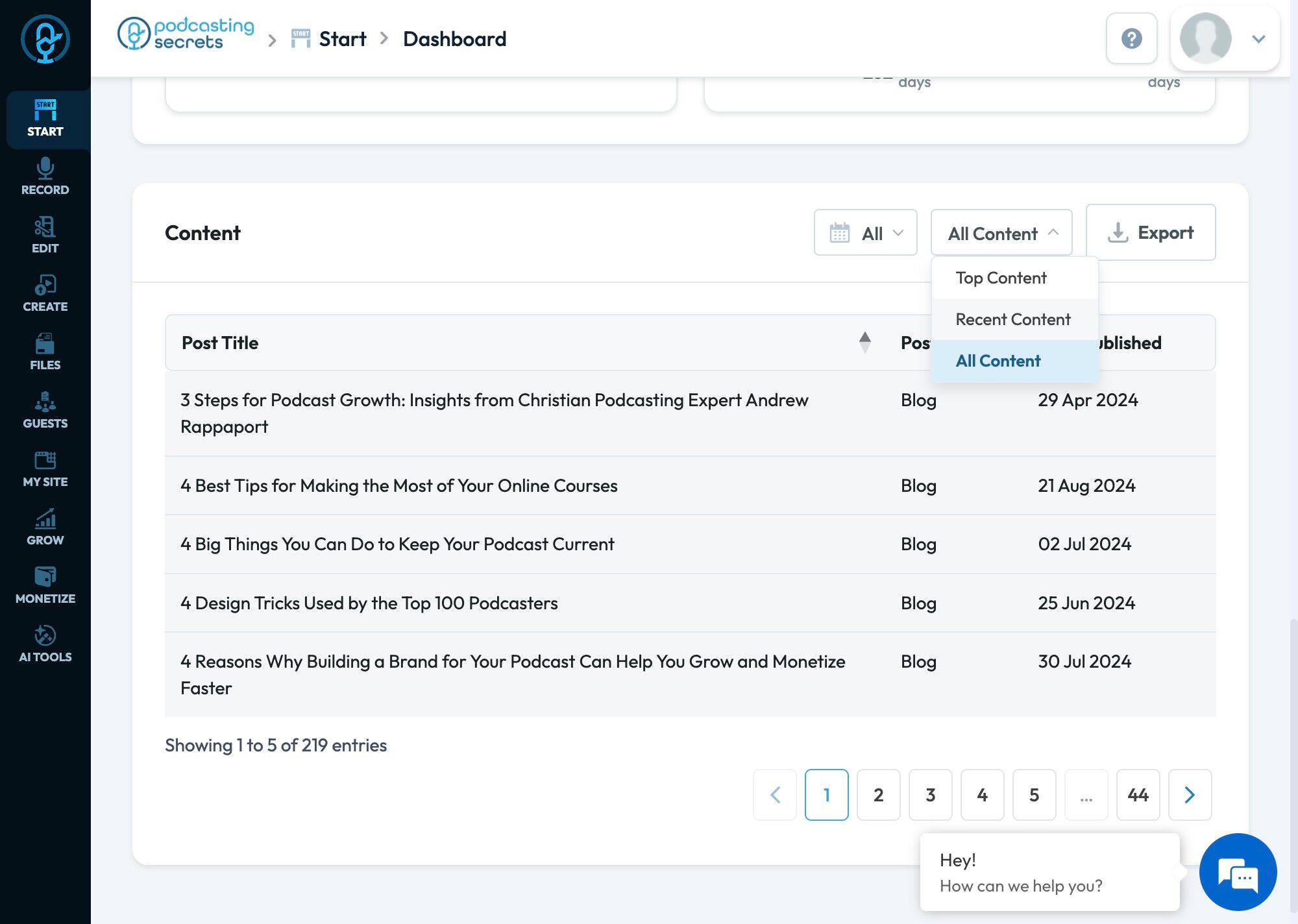Click the Export button
The image size is (1298, 924).
pyautogui.click(x=1150, y=232)
